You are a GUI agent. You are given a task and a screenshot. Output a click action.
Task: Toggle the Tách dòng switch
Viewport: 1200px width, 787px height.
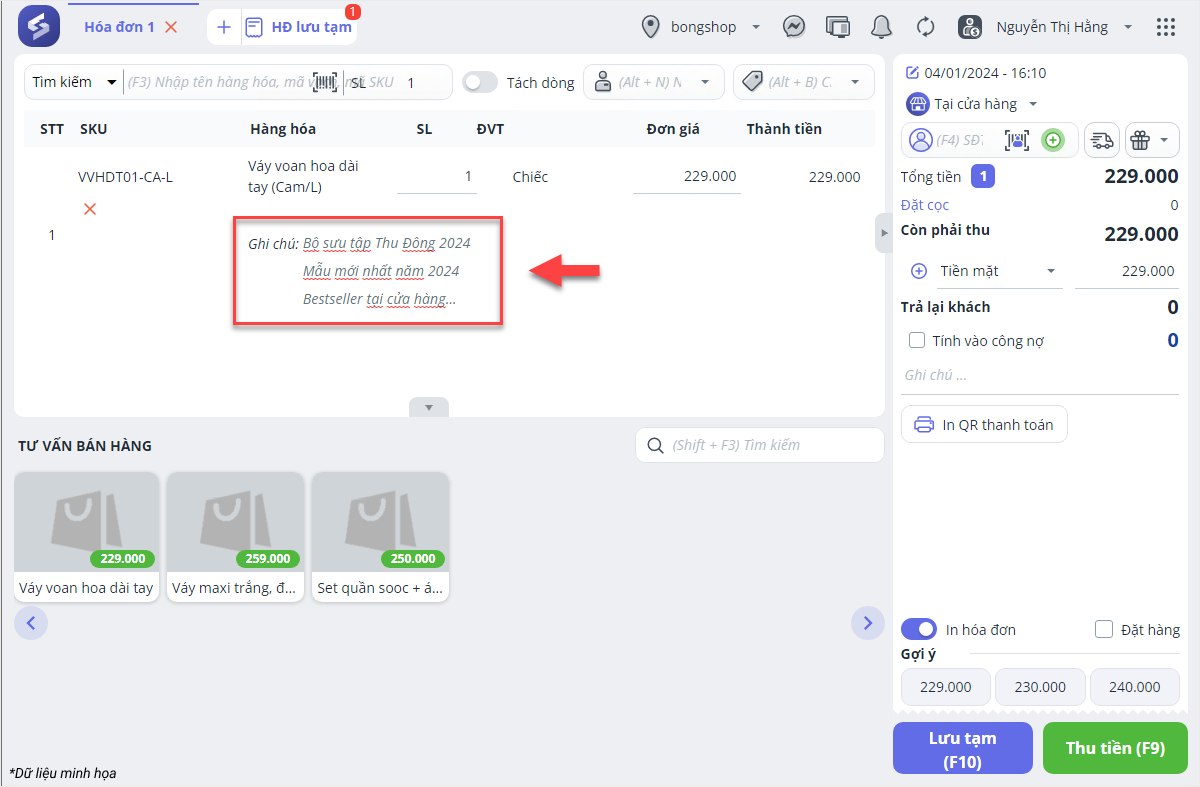480,82
